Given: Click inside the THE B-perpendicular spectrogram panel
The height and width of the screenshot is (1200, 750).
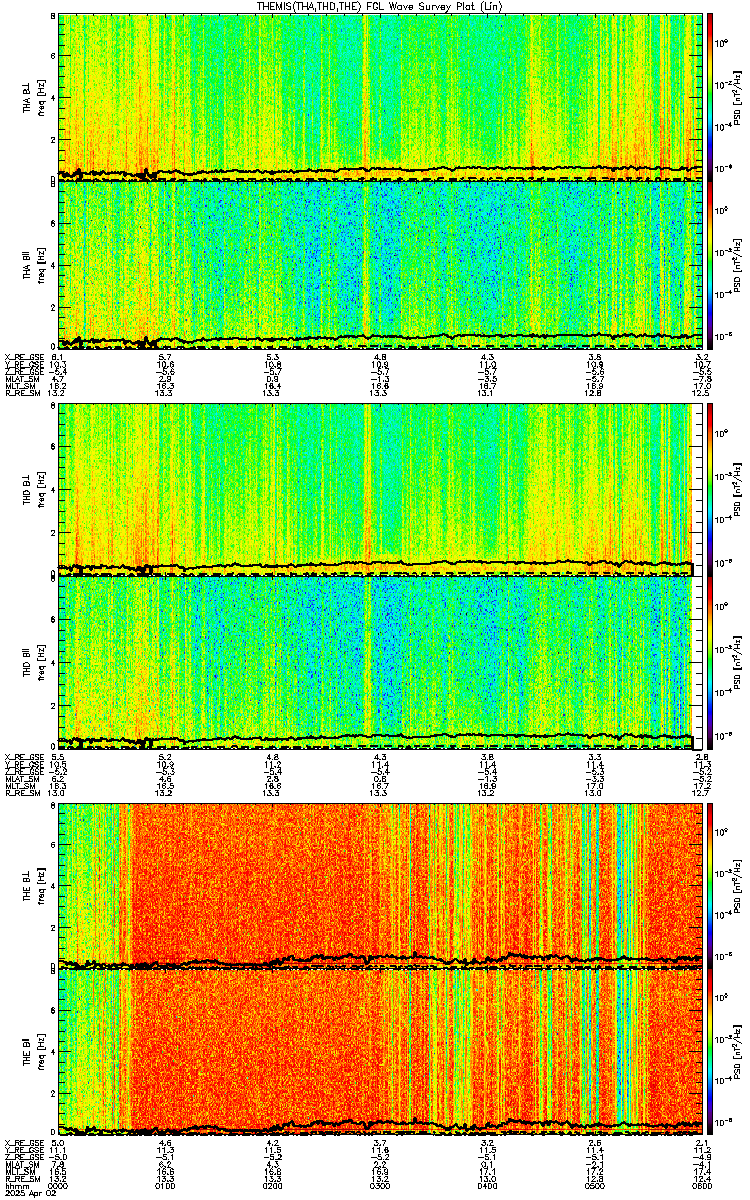Looking at the screenshot, I should pos(380,884).
